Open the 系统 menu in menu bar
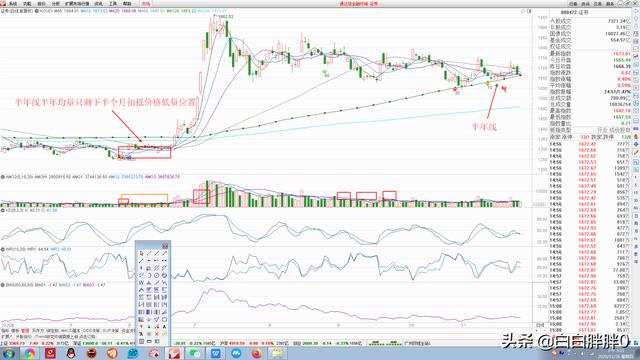The width and height of the screenshot is (640, 360). 13,4
